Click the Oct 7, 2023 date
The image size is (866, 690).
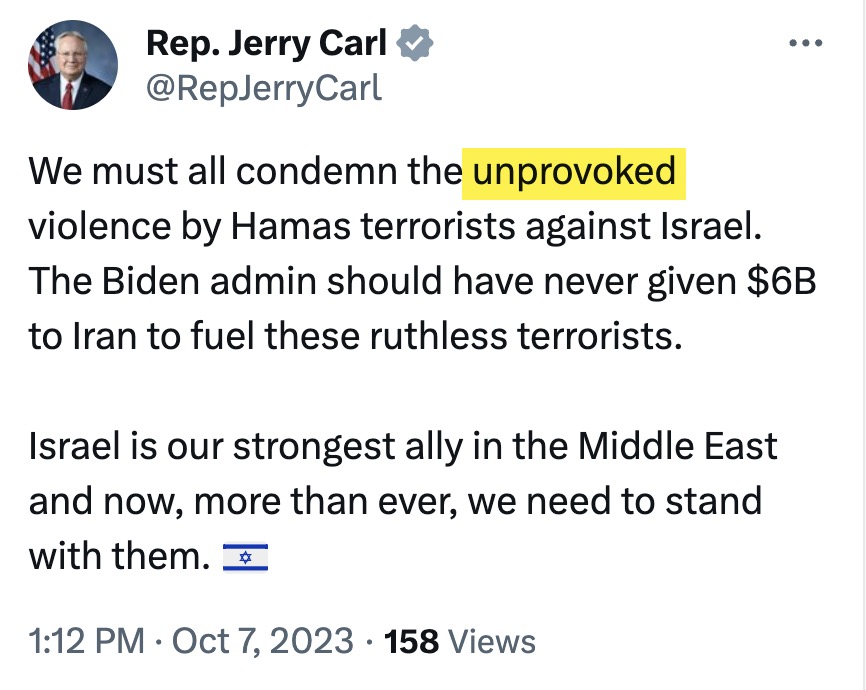pyautogui.click(x=262, y=641)
